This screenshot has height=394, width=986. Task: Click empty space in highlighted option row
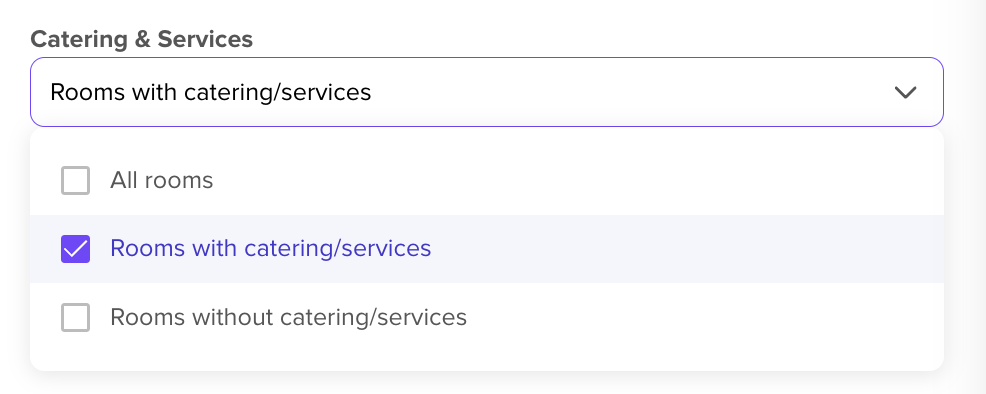tap(685, 249)
